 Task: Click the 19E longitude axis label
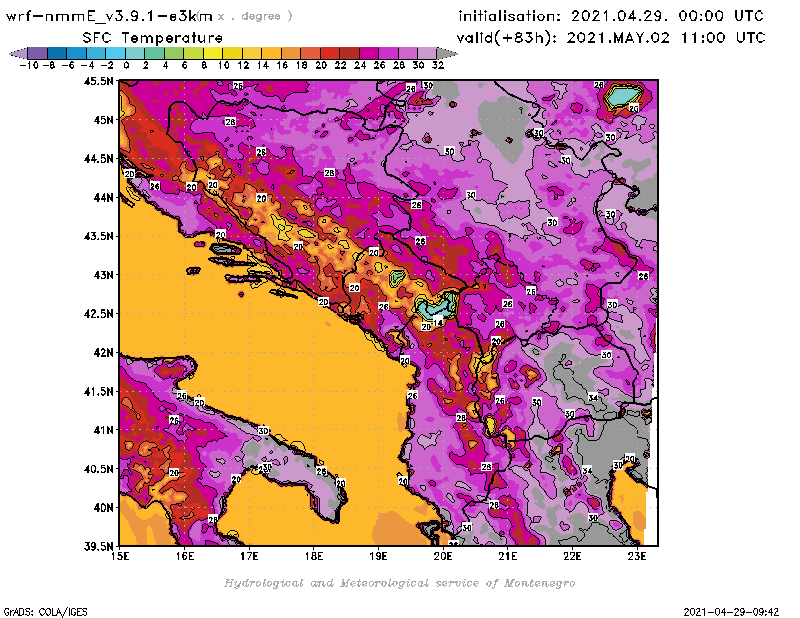click(379, 553)
